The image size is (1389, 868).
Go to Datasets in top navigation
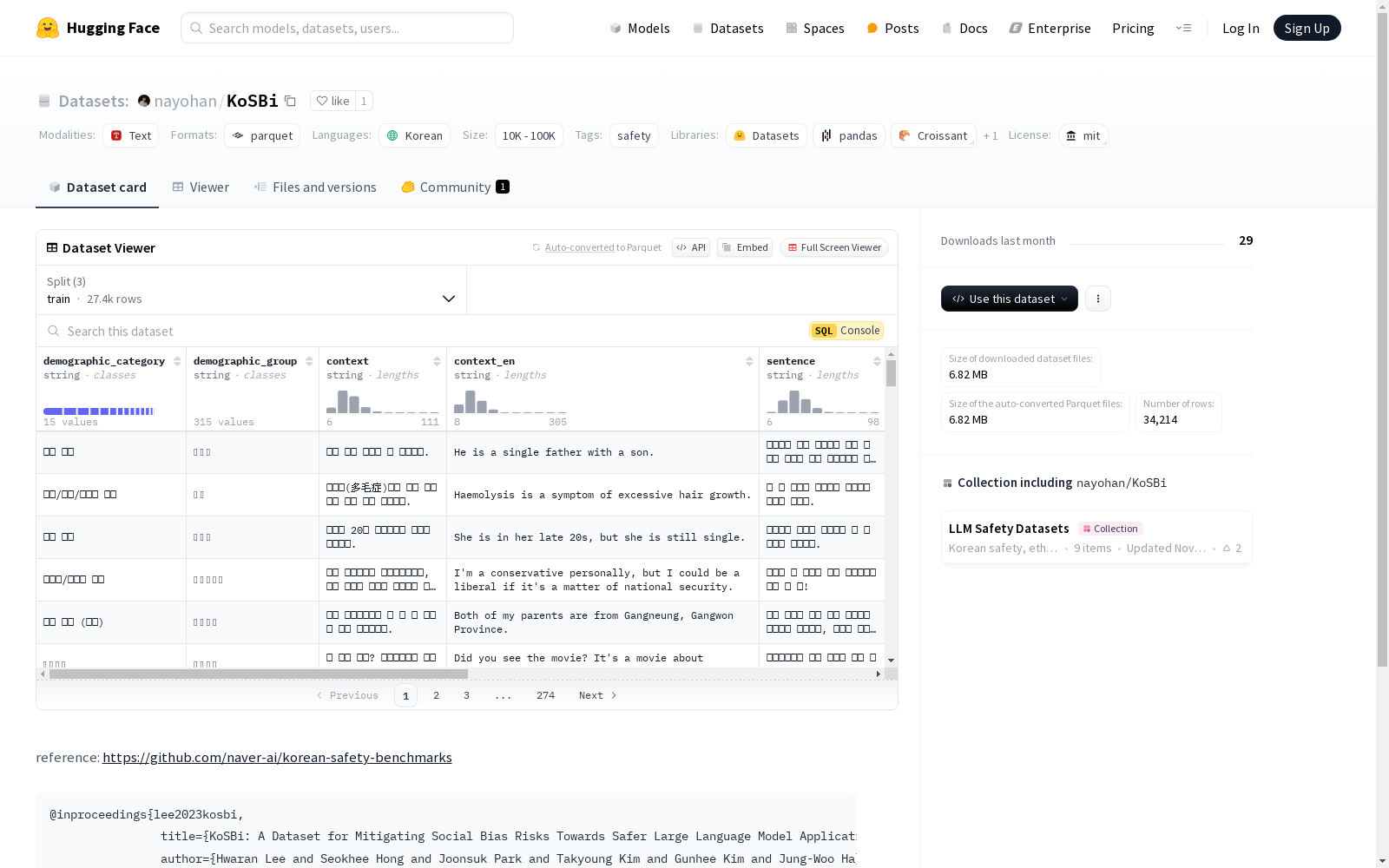click(727, 28)
